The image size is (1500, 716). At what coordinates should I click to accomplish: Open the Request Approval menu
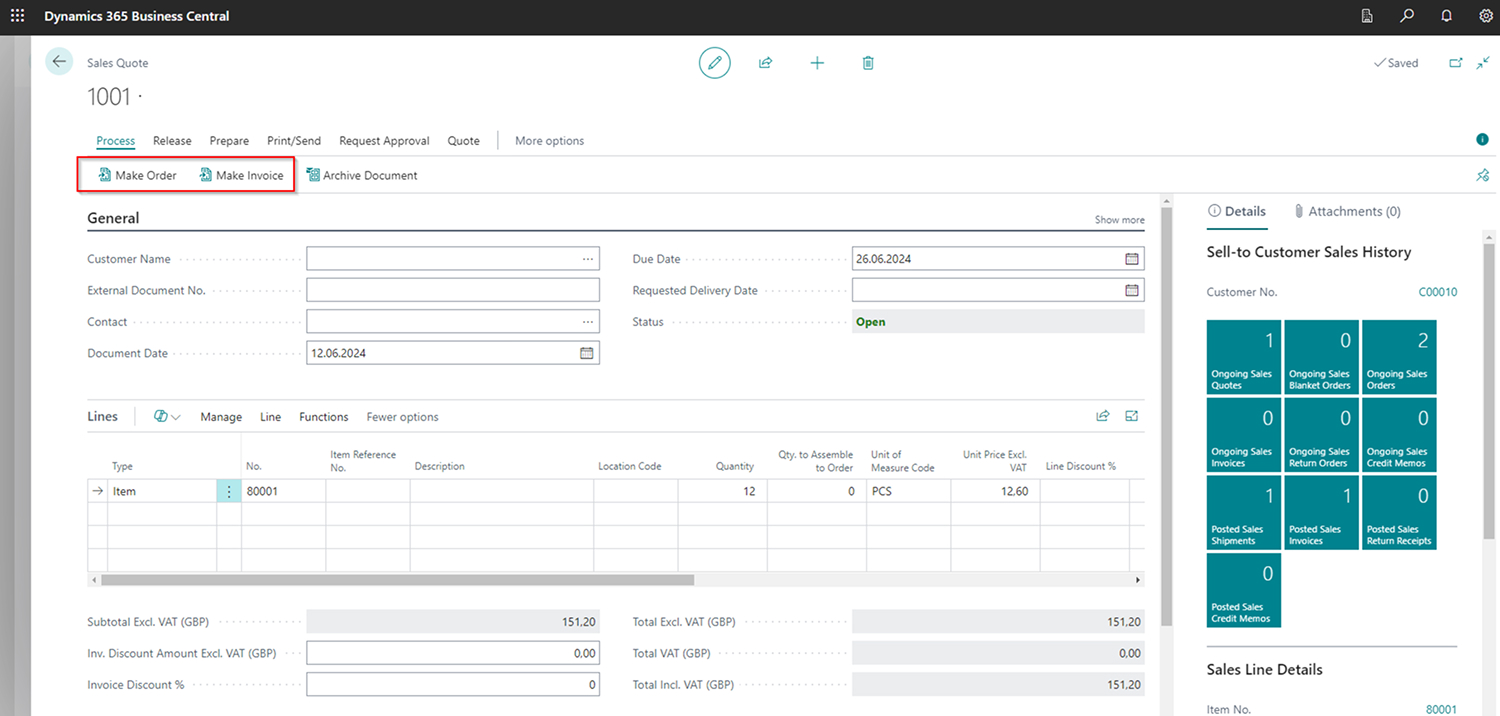coord(384,141)
